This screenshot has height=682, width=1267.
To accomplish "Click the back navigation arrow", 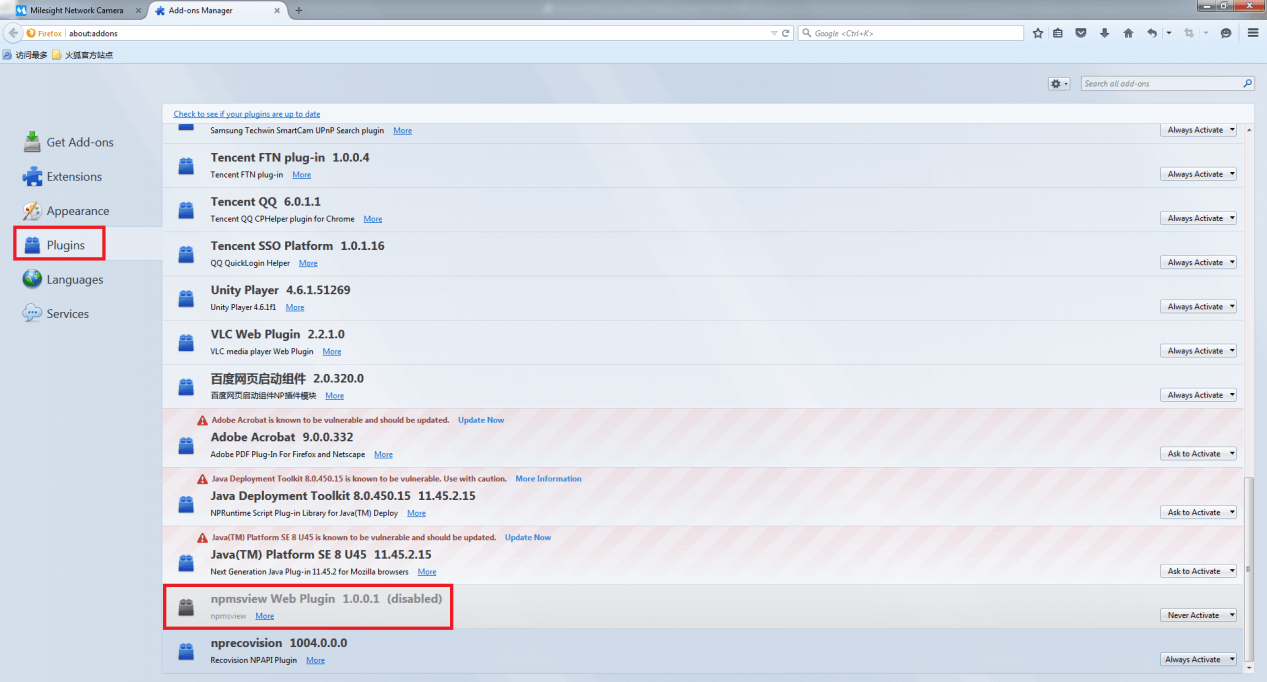I will click(x=14, y=33).
